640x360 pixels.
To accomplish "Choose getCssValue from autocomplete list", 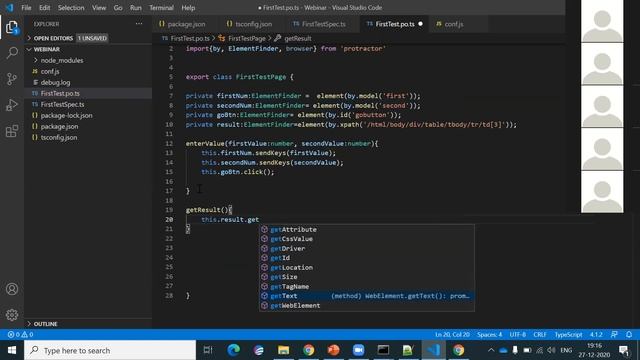I will click(367, 239).
